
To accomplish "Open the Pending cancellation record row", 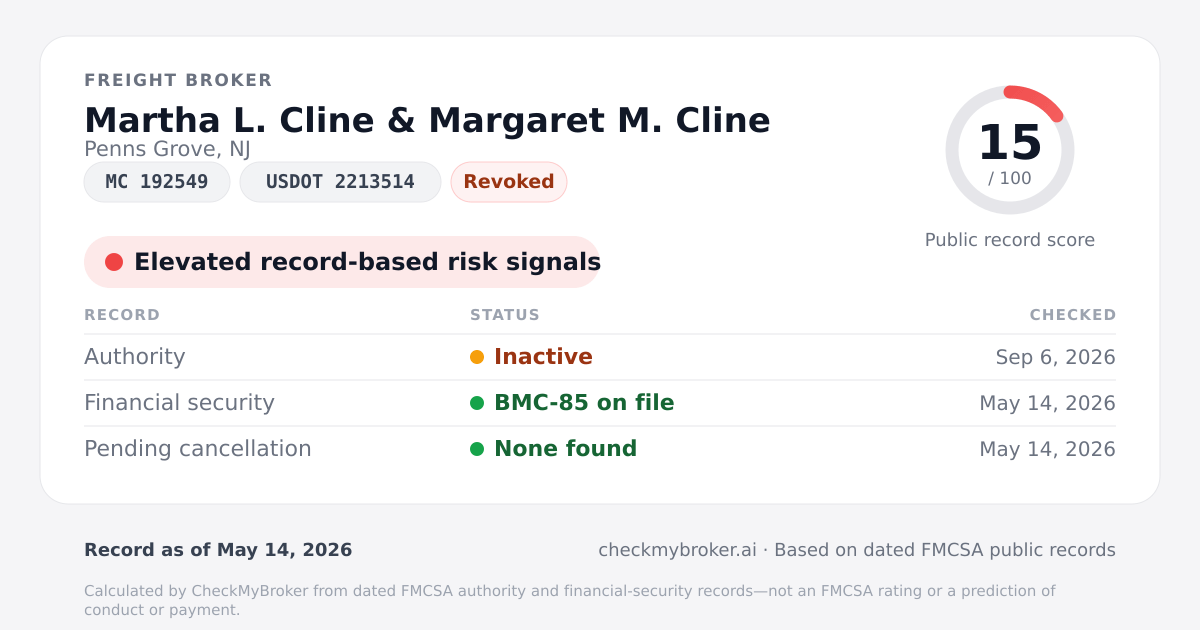I will point(600,449).
